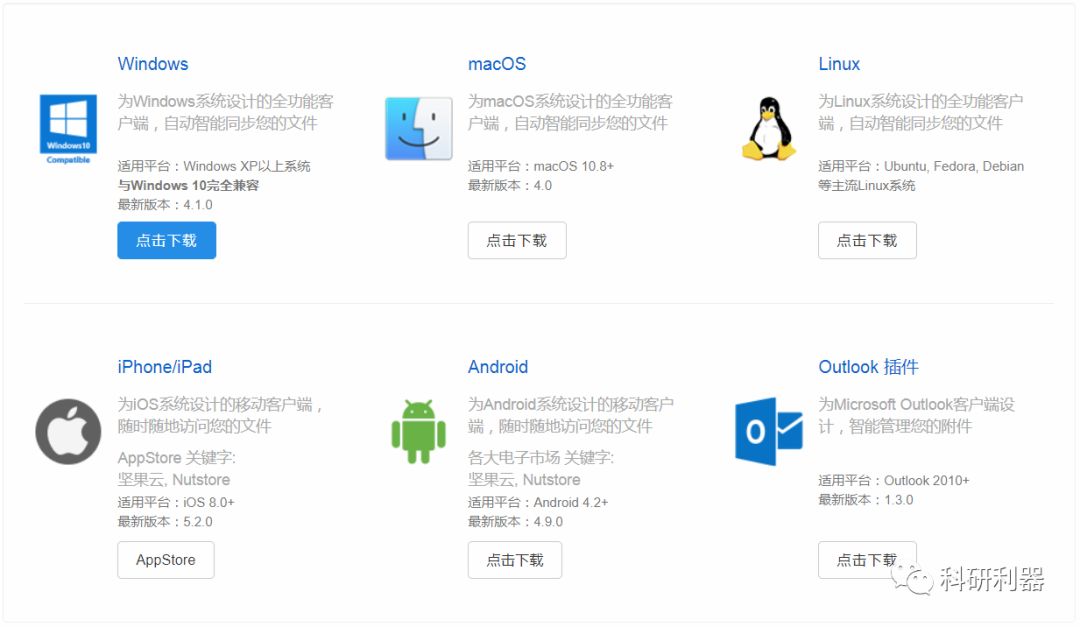Click the Windows client description paragraph
This screenshot has height=627, width=1080.
[x=225, y=112]
